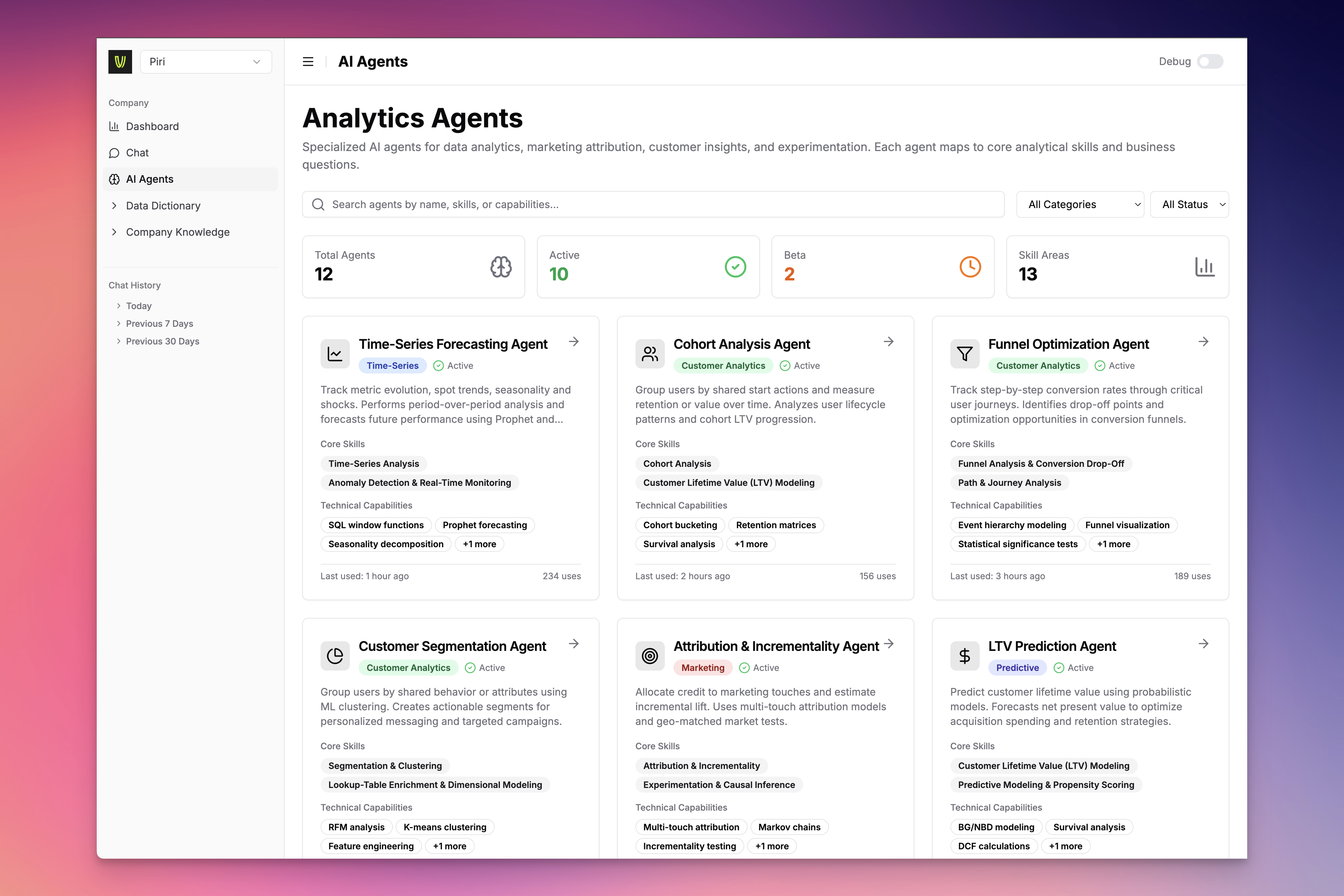This screenshot has width=1344, height=896.
Task: Click the company logo icon
Action: pos(120,62)
